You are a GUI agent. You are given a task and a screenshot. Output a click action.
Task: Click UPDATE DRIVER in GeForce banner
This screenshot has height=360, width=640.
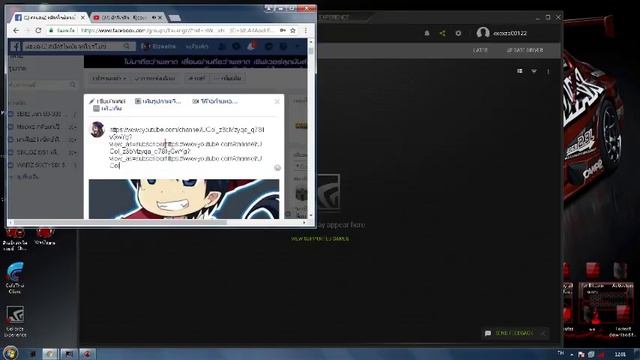click(525, 50)
